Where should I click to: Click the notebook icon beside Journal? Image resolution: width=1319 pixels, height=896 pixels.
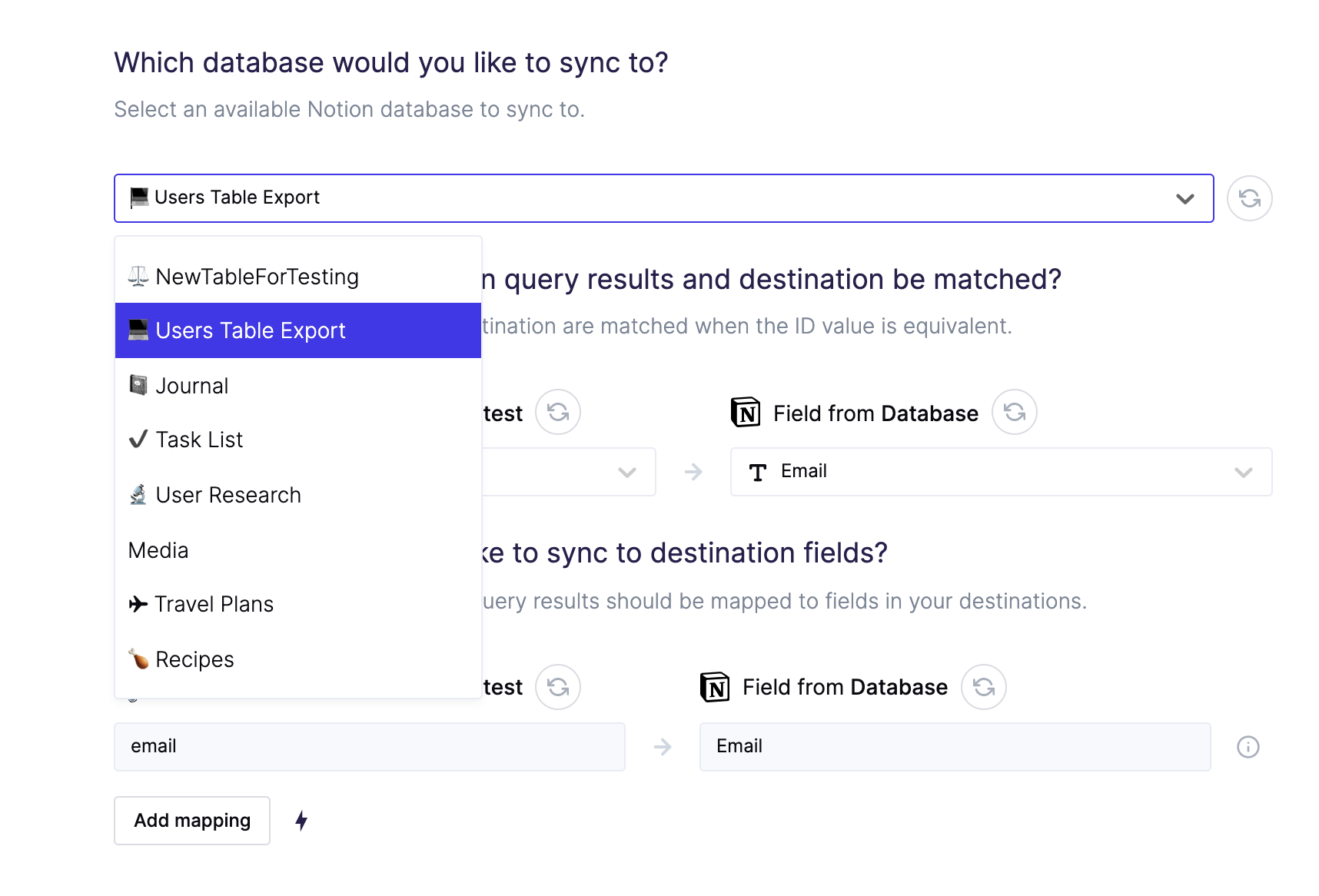click(138, 385)
